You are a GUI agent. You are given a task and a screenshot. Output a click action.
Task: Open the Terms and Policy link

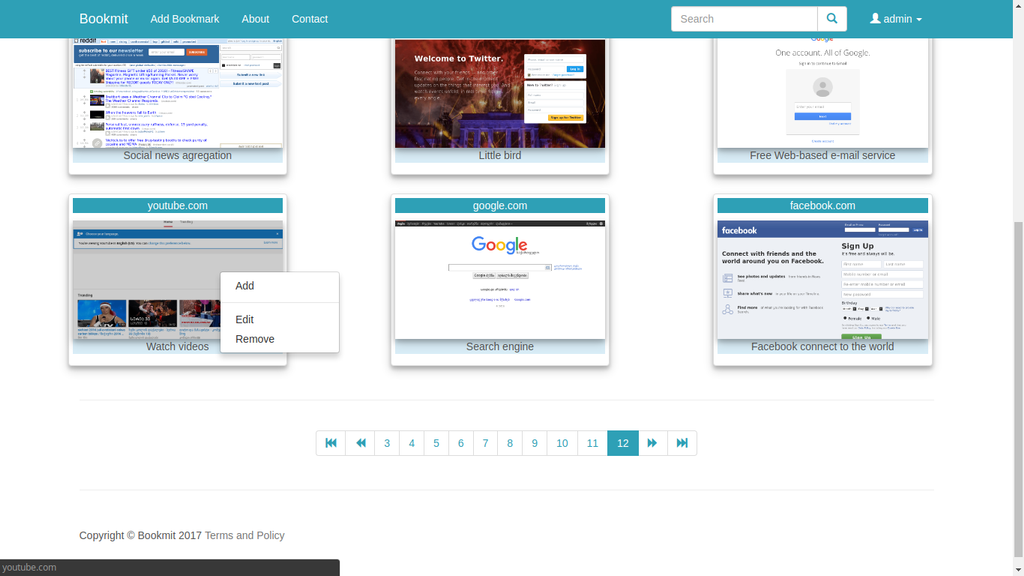point(244,535)
